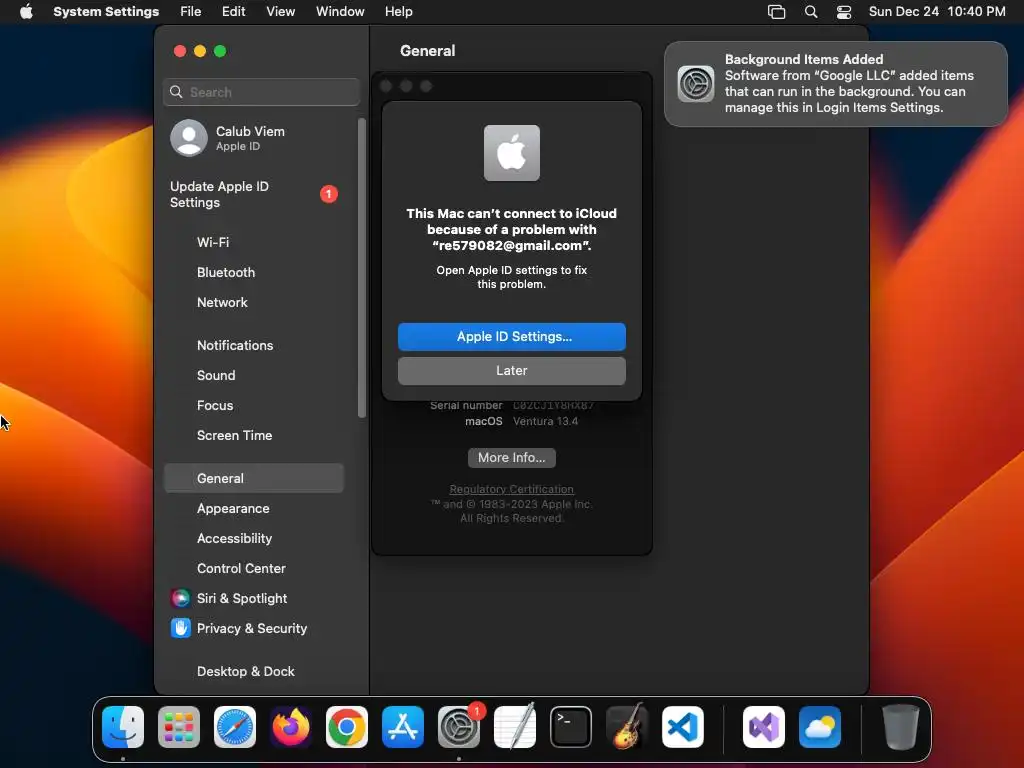Select Control Center in the sidebar
This screenshot has height=768, width=1024.
253,569
